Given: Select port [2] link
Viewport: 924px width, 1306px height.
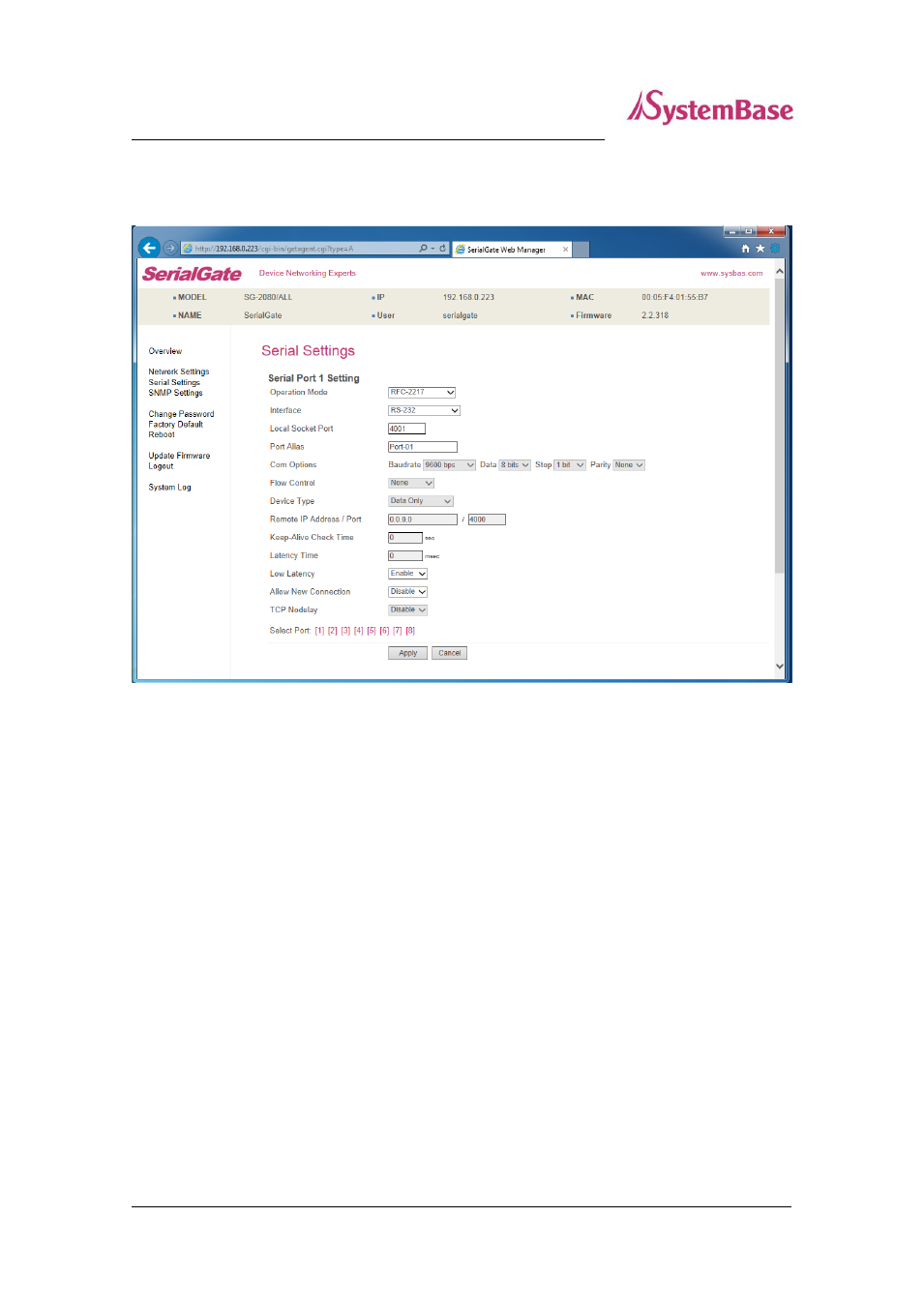Looking at the screenshot, I should coord(333,631).
